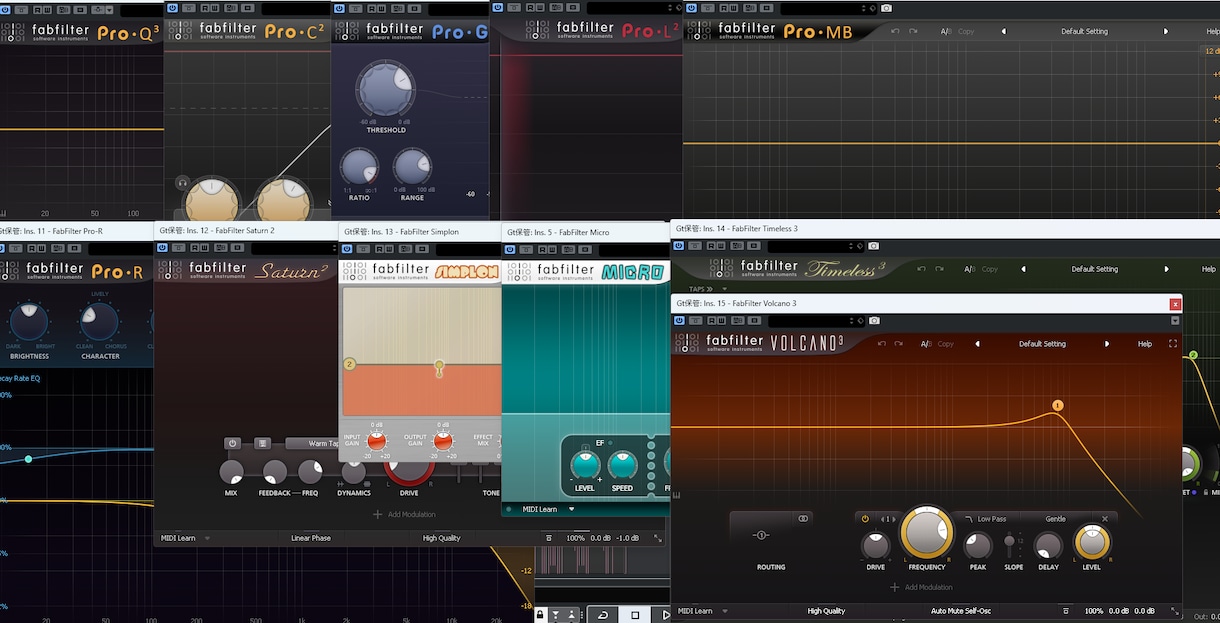This screenshot has width=1220, height=623.
Task: Click the Volcano 3 footer output options icon
Action: tap(1066, 610)
